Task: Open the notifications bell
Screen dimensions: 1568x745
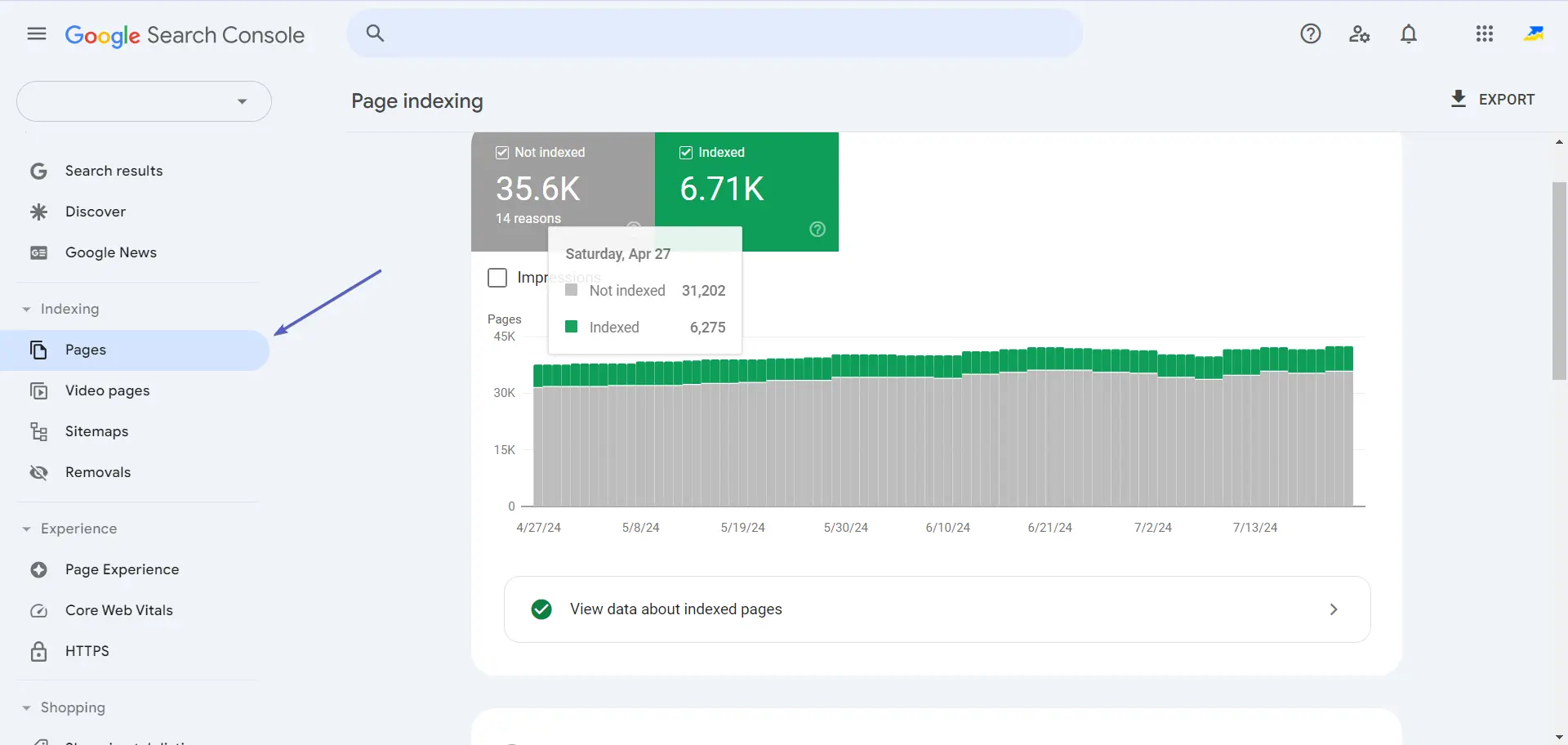Action: click(x=1409, y=33)
